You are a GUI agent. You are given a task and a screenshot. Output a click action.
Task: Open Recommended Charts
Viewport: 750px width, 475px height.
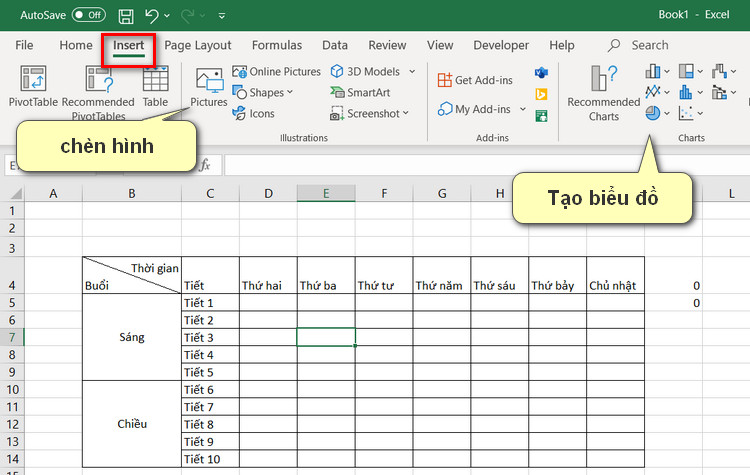pos(604,93)
